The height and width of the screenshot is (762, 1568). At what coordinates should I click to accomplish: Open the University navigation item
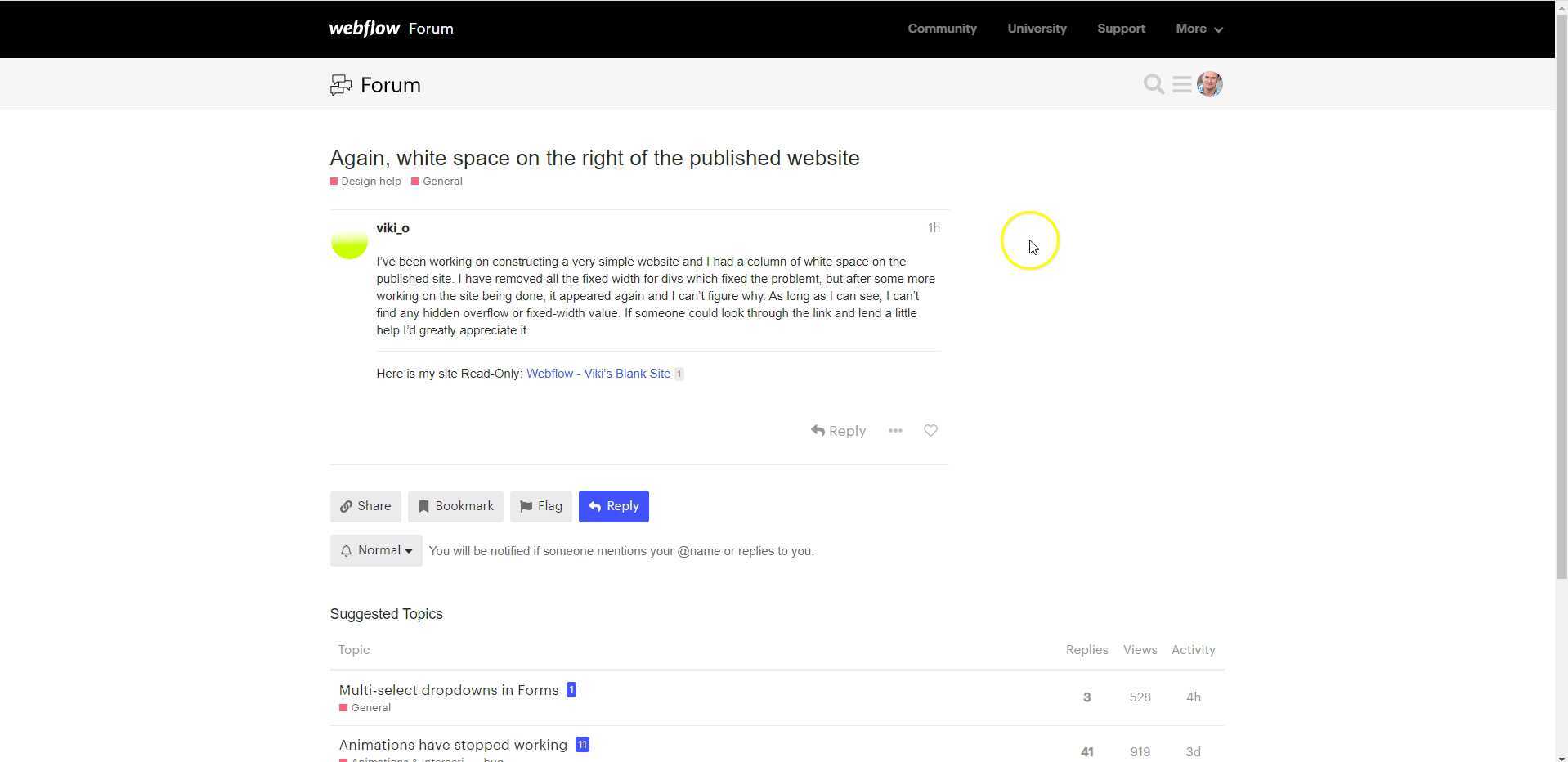[x=1037, y=29]
